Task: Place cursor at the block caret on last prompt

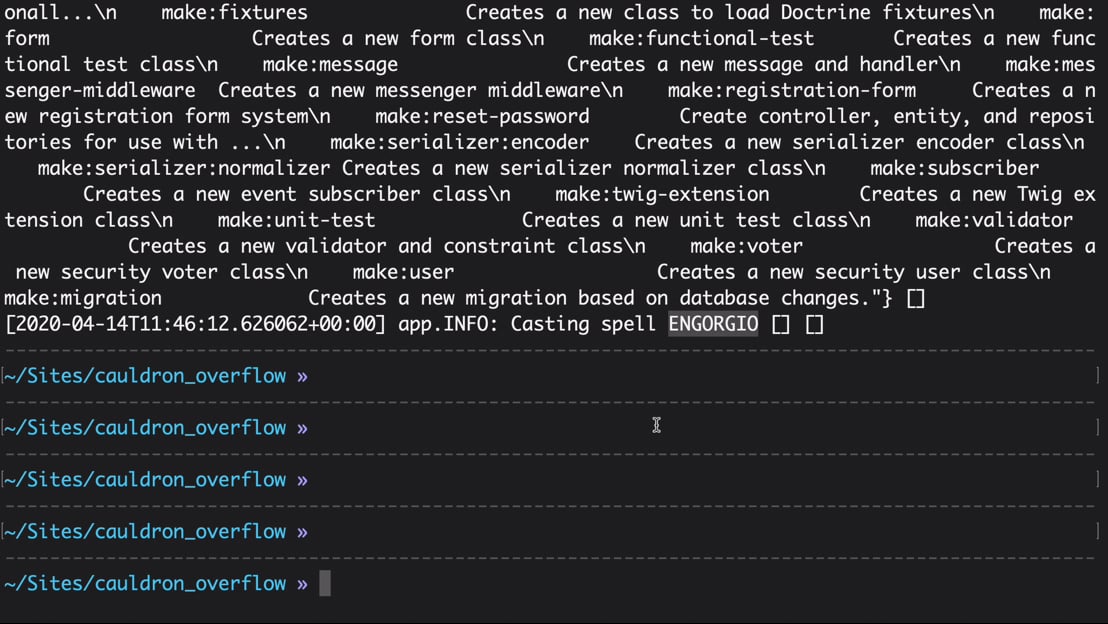Action: tap(325, 584)
